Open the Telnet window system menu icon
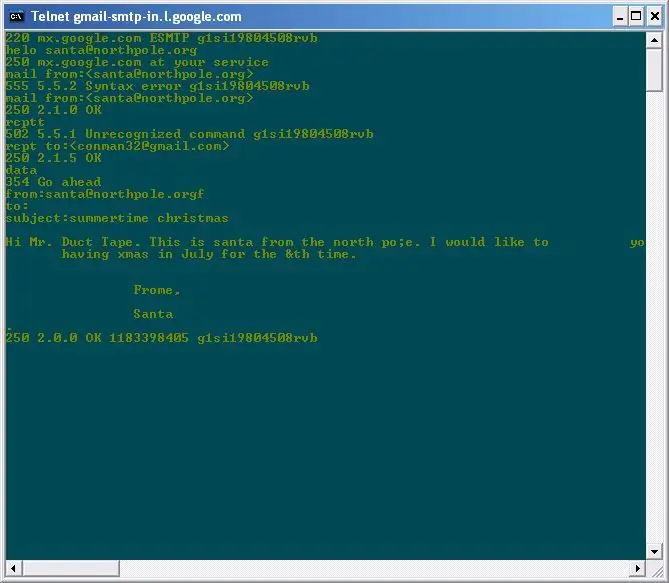 tap(16, 17)
